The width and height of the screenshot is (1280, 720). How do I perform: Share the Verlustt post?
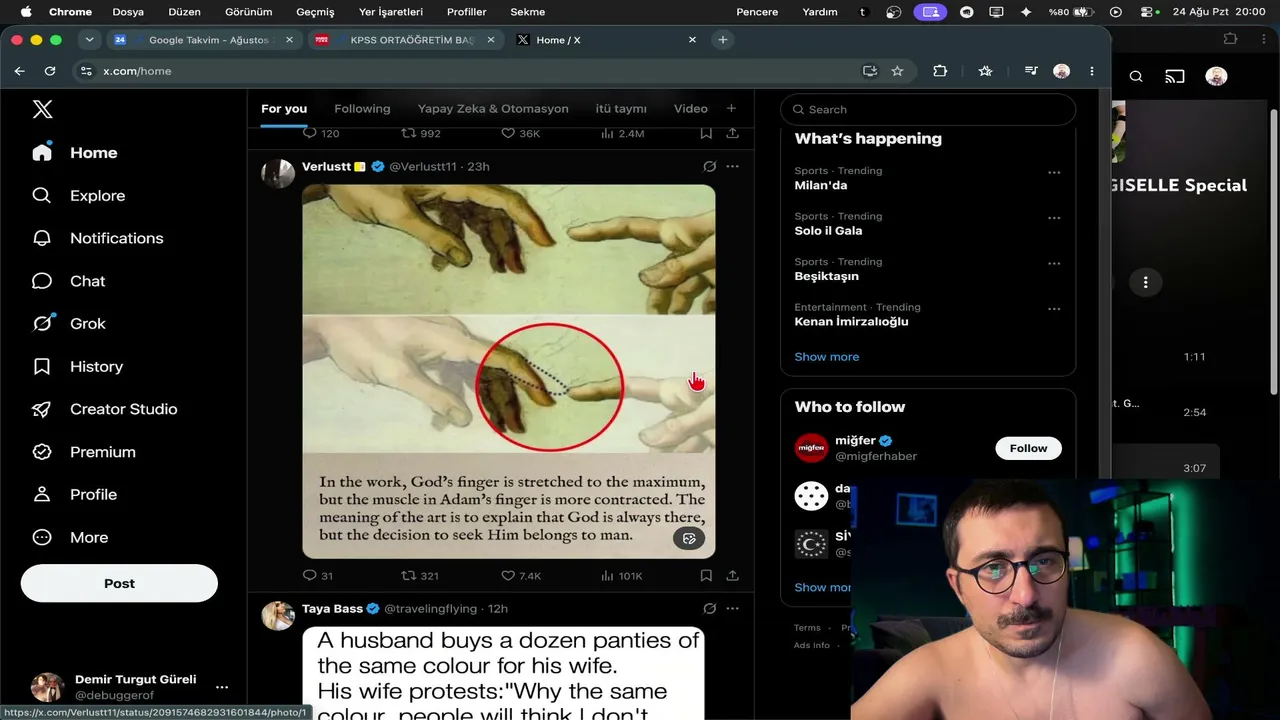pos(732,576)
